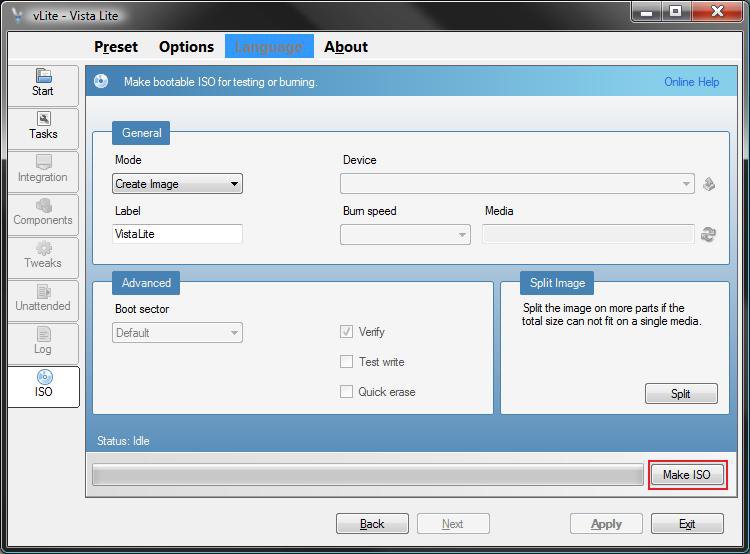Click the Next button
This screenshot has width=750, height=554.
pos(453,524)
